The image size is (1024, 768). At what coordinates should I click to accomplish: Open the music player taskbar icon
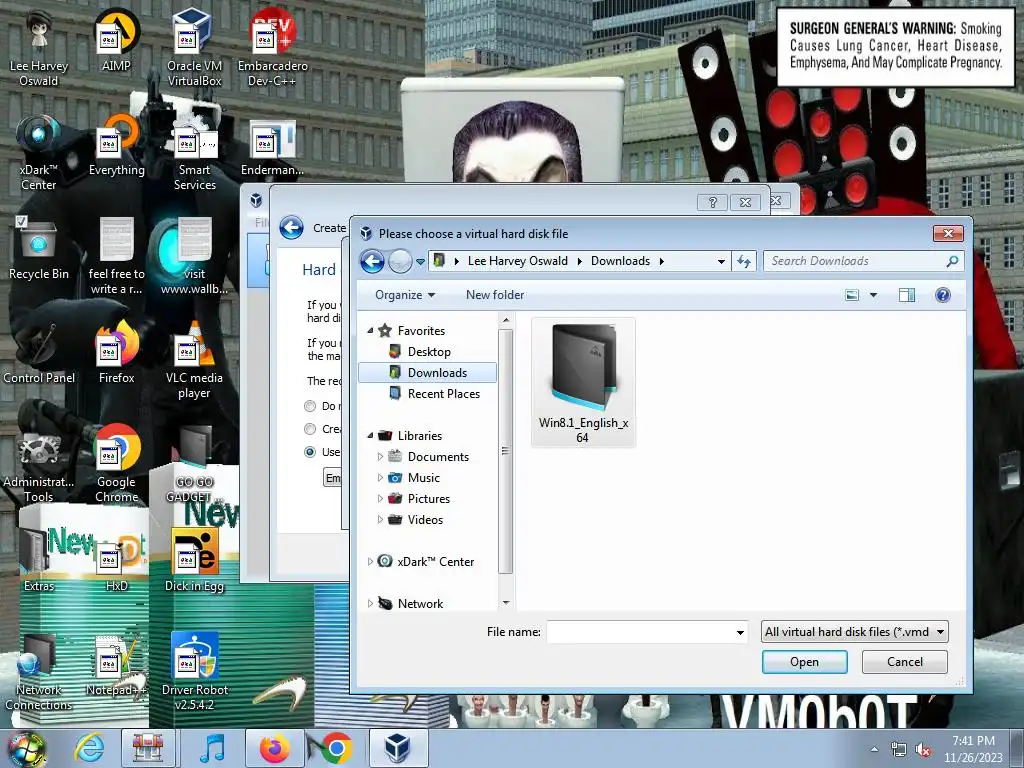point(211,748)
